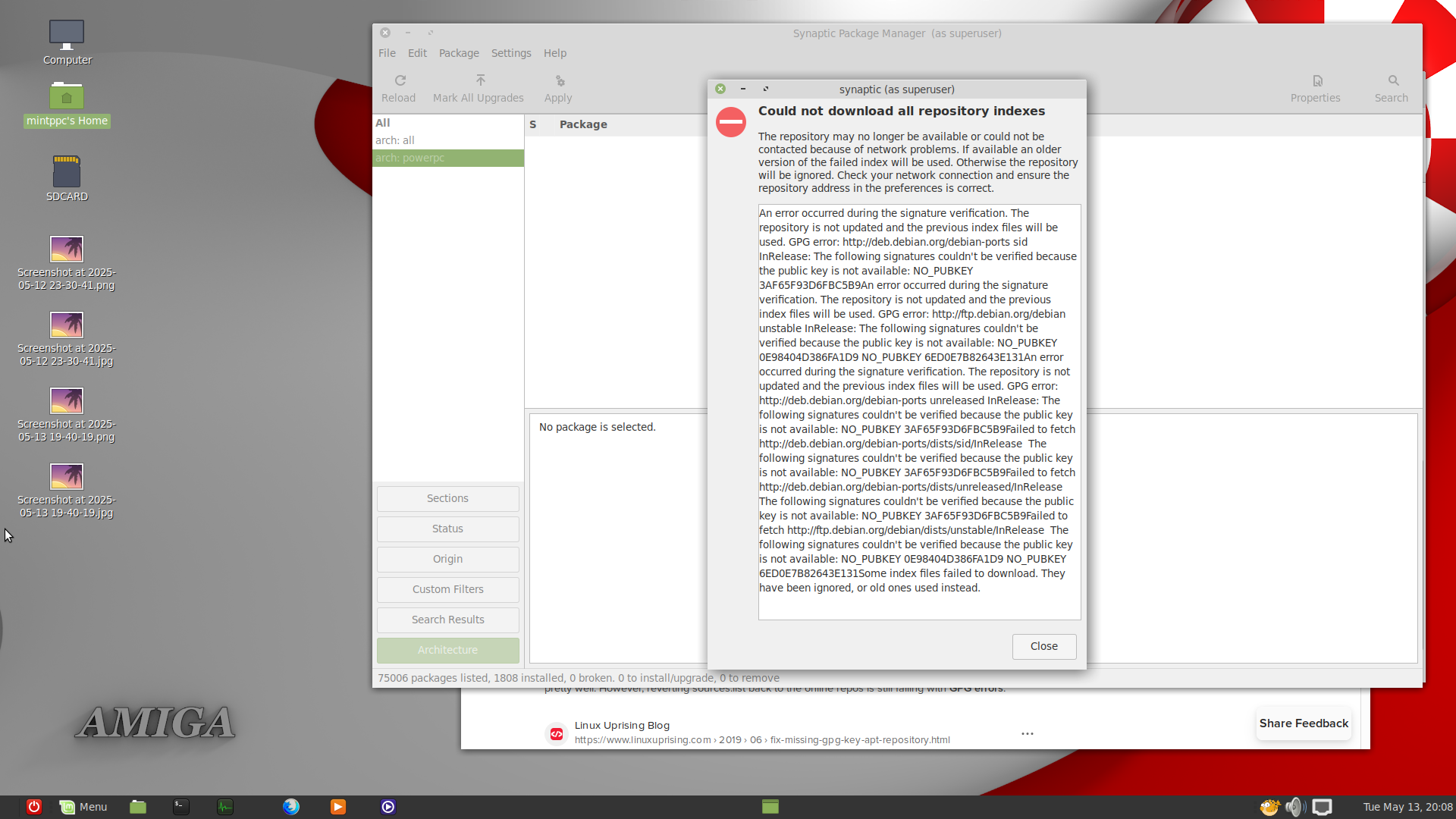
Task: Switch to the Origin filter view
Action: point(447,559)
